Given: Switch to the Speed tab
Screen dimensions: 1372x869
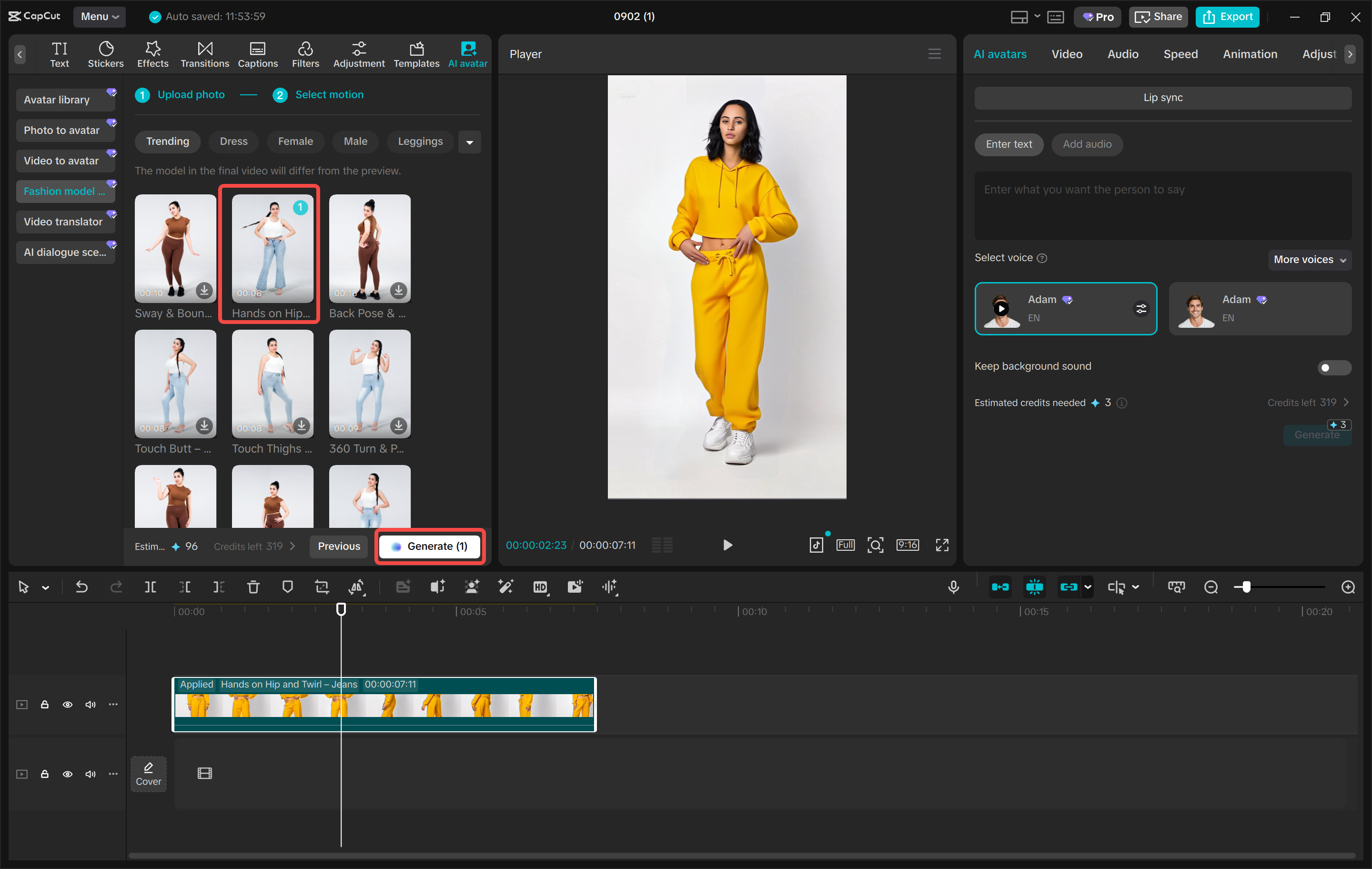Looking at the screenshot, I should pos(1180,53).
